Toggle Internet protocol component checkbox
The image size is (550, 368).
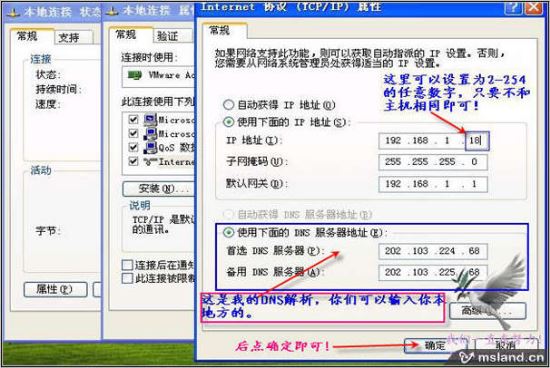(x=133, y=161)
